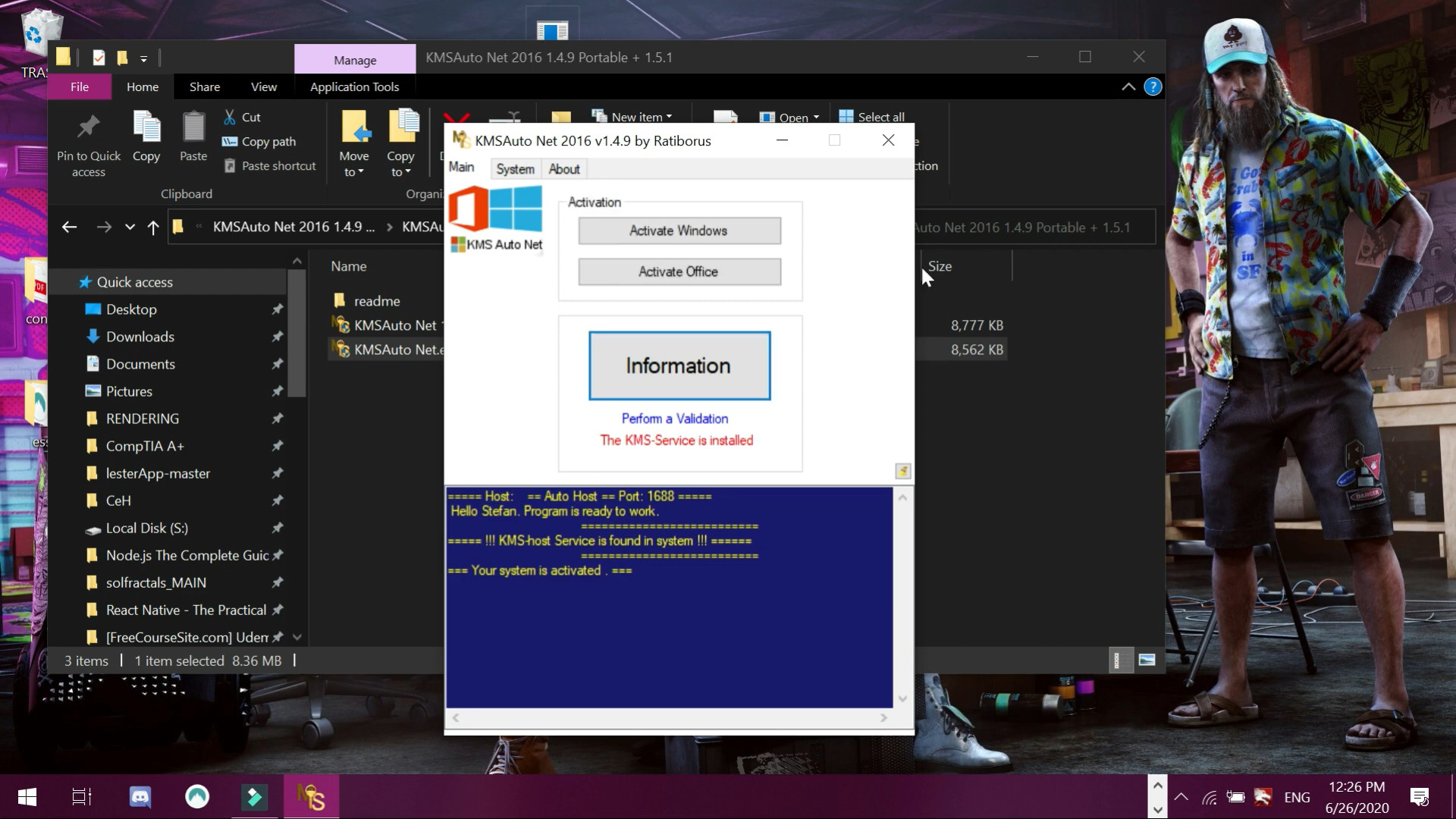
Task: Open the large Information button
Action: point(679,366)
